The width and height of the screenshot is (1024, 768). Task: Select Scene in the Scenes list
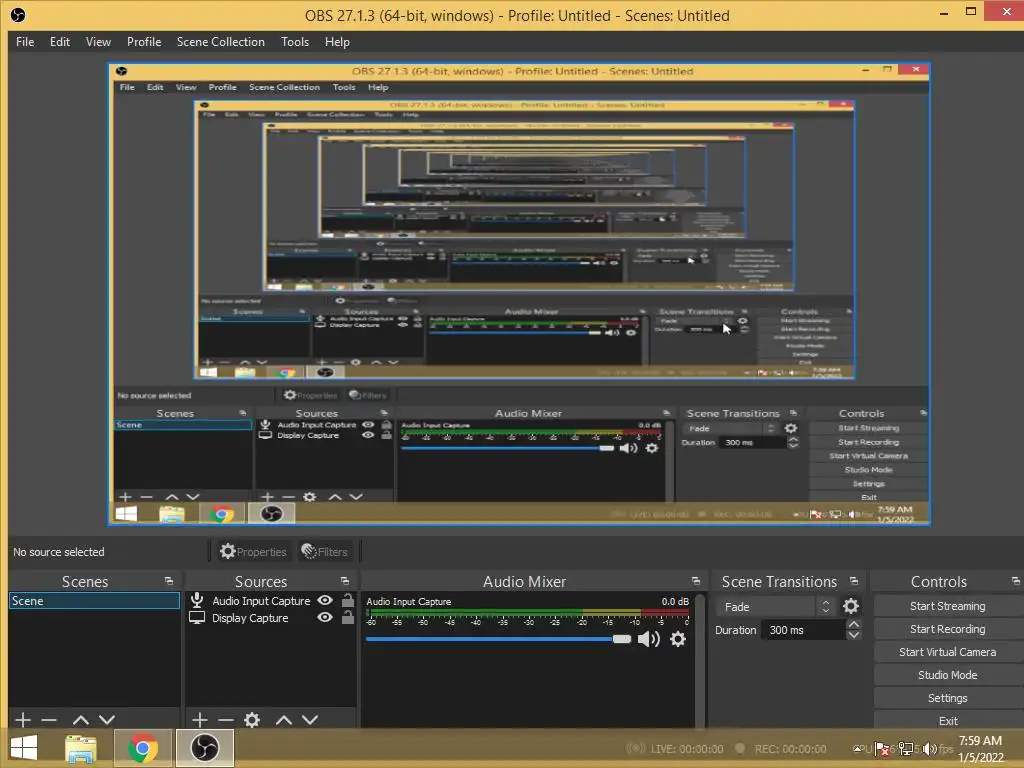(x=95, y=601)
